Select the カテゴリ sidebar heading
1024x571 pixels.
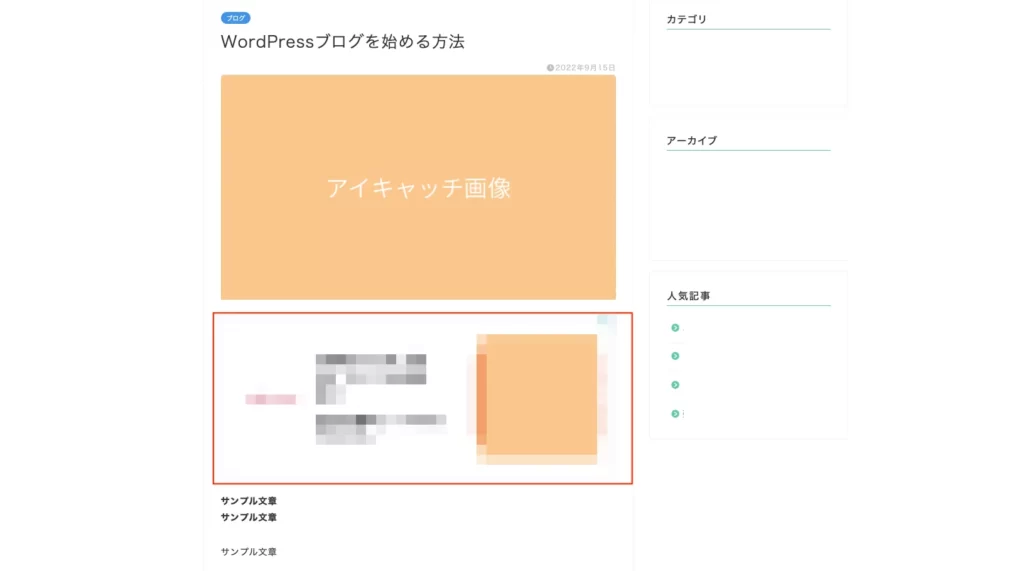click(686, 20)
